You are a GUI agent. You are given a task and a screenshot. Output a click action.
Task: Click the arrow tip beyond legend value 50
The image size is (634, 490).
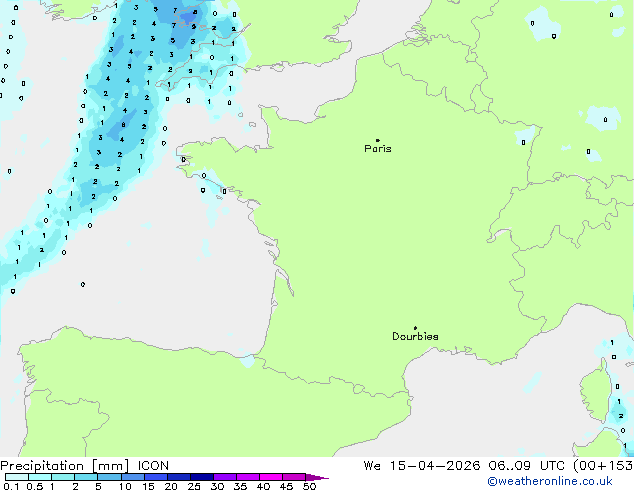318,477
